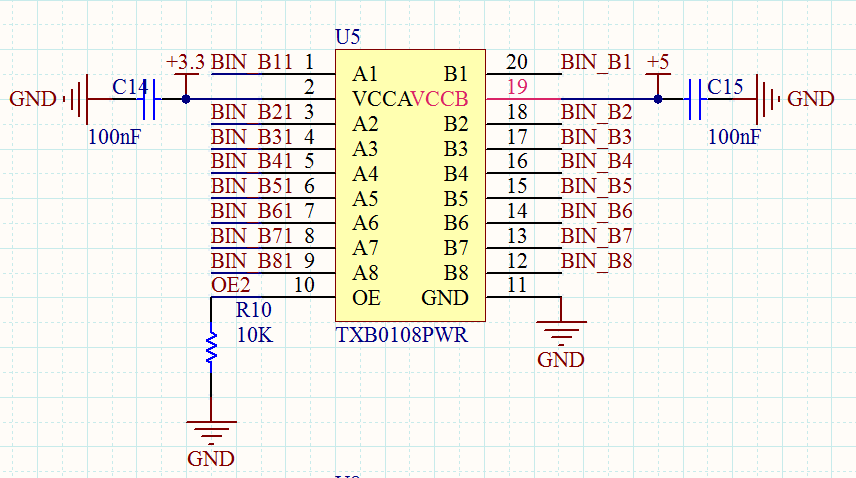
Task: Select net label BIN_B41
Action: (252, 162)
